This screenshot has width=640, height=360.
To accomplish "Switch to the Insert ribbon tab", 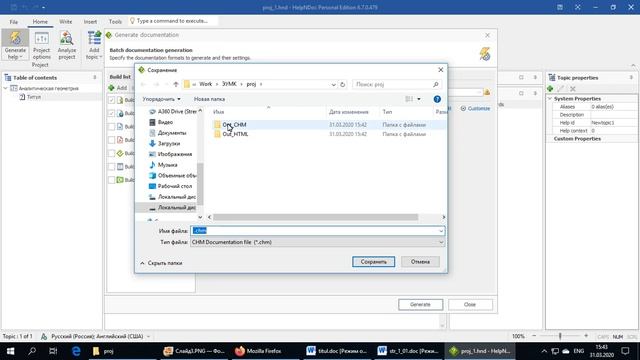I will (90, 22).
